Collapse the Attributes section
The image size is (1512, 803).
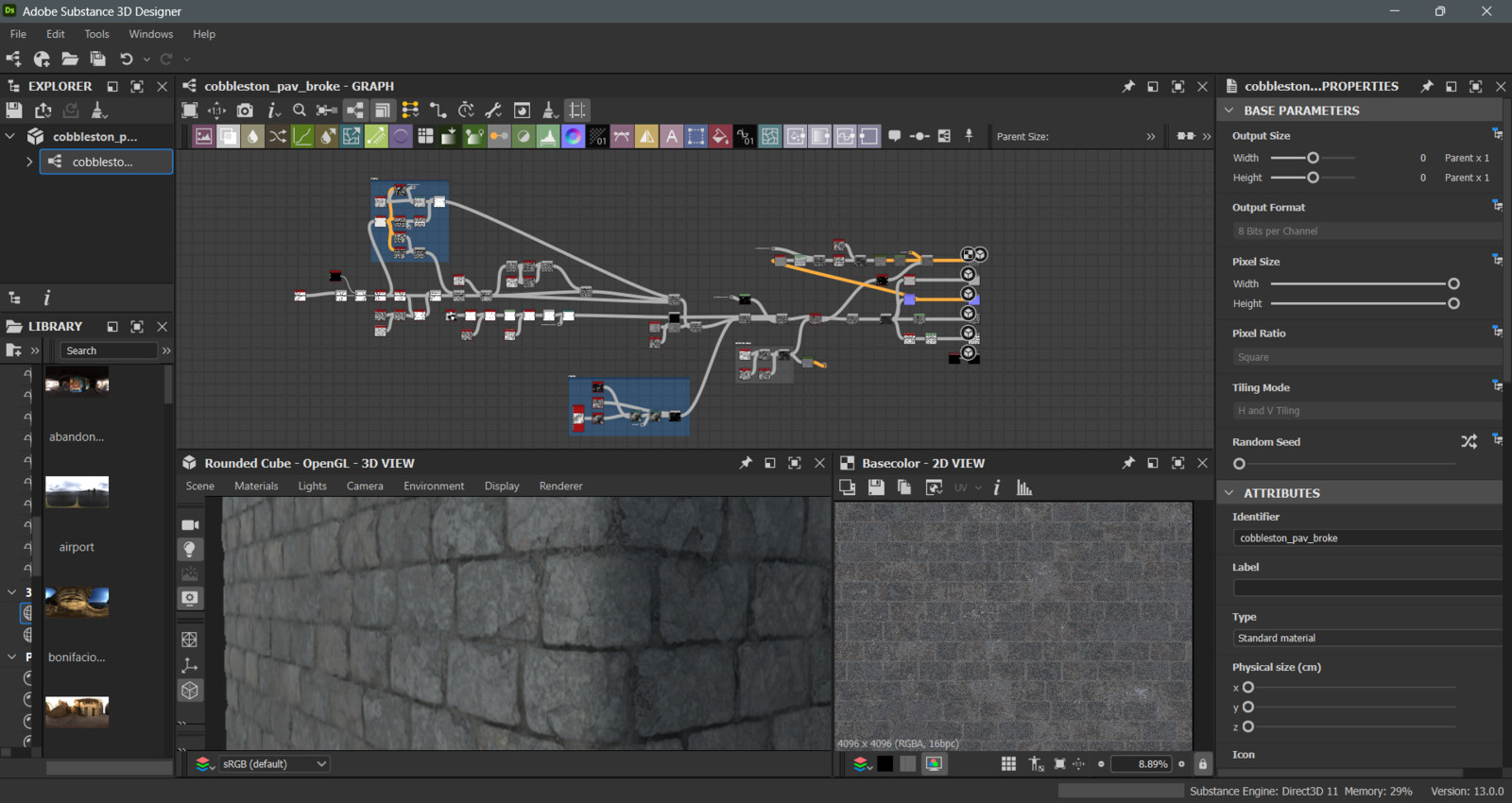coord(1229,493)
